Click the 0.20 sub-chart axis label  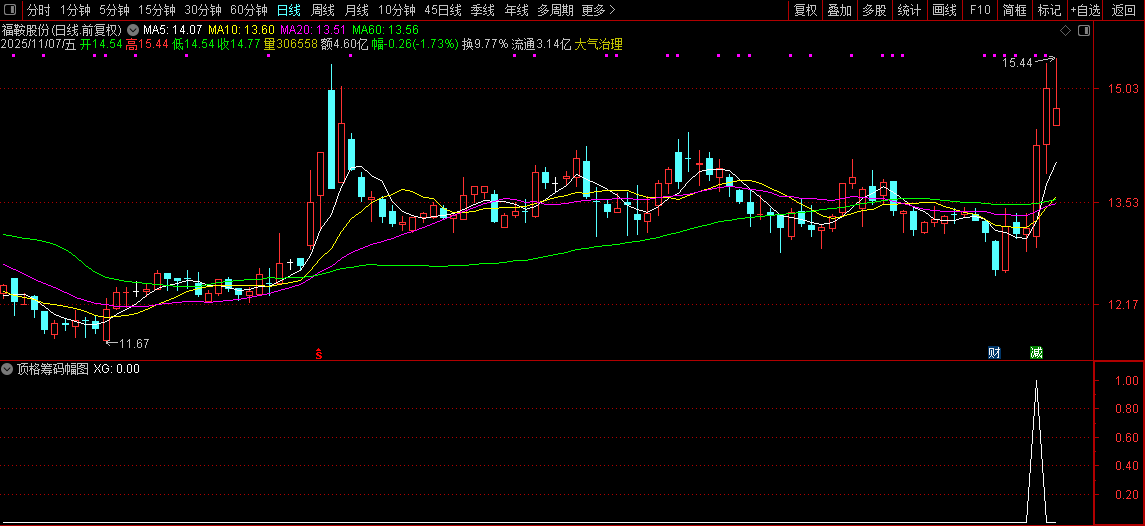coord(1127,495)
